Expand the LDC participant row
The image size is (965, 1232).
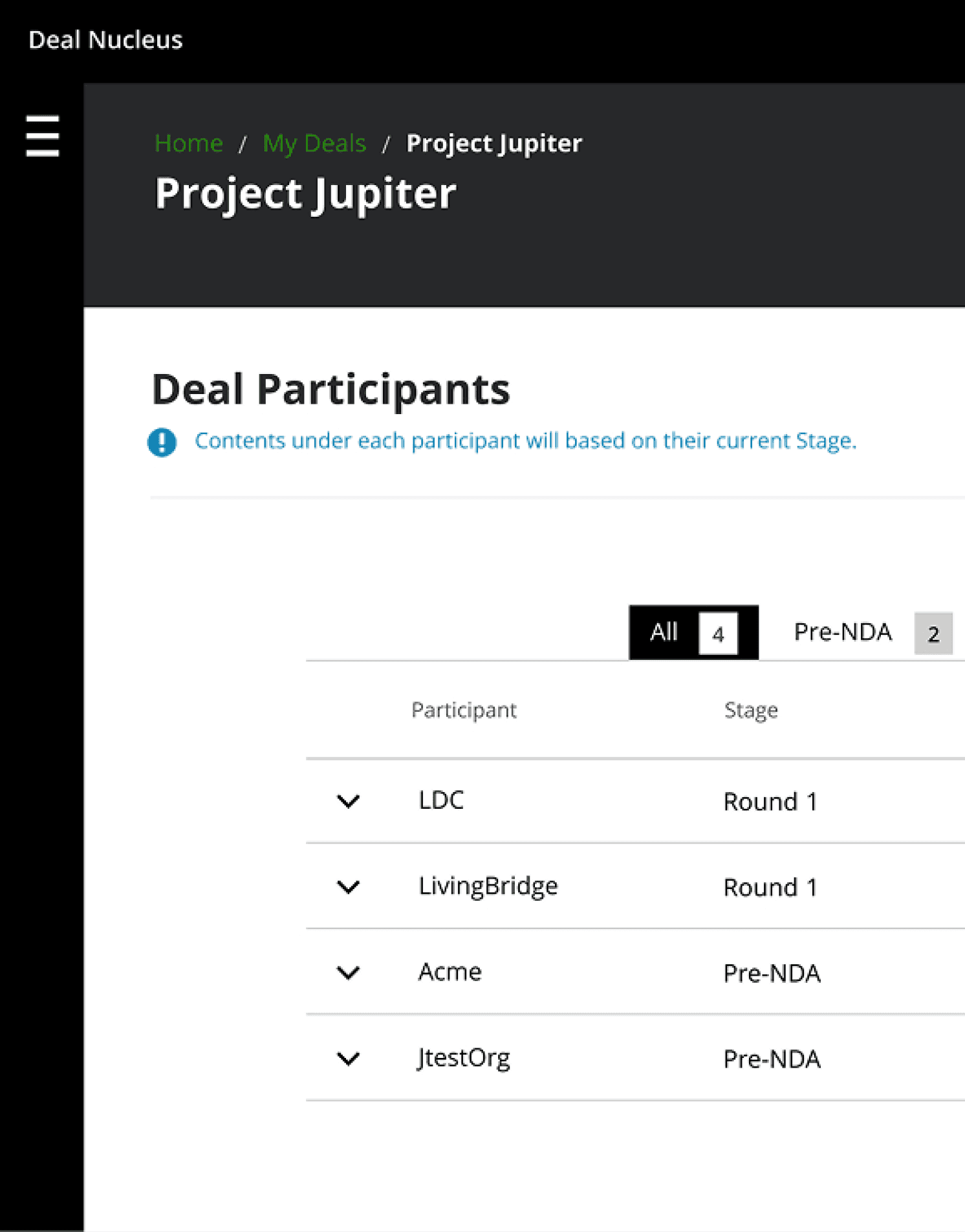coord(349,802)
